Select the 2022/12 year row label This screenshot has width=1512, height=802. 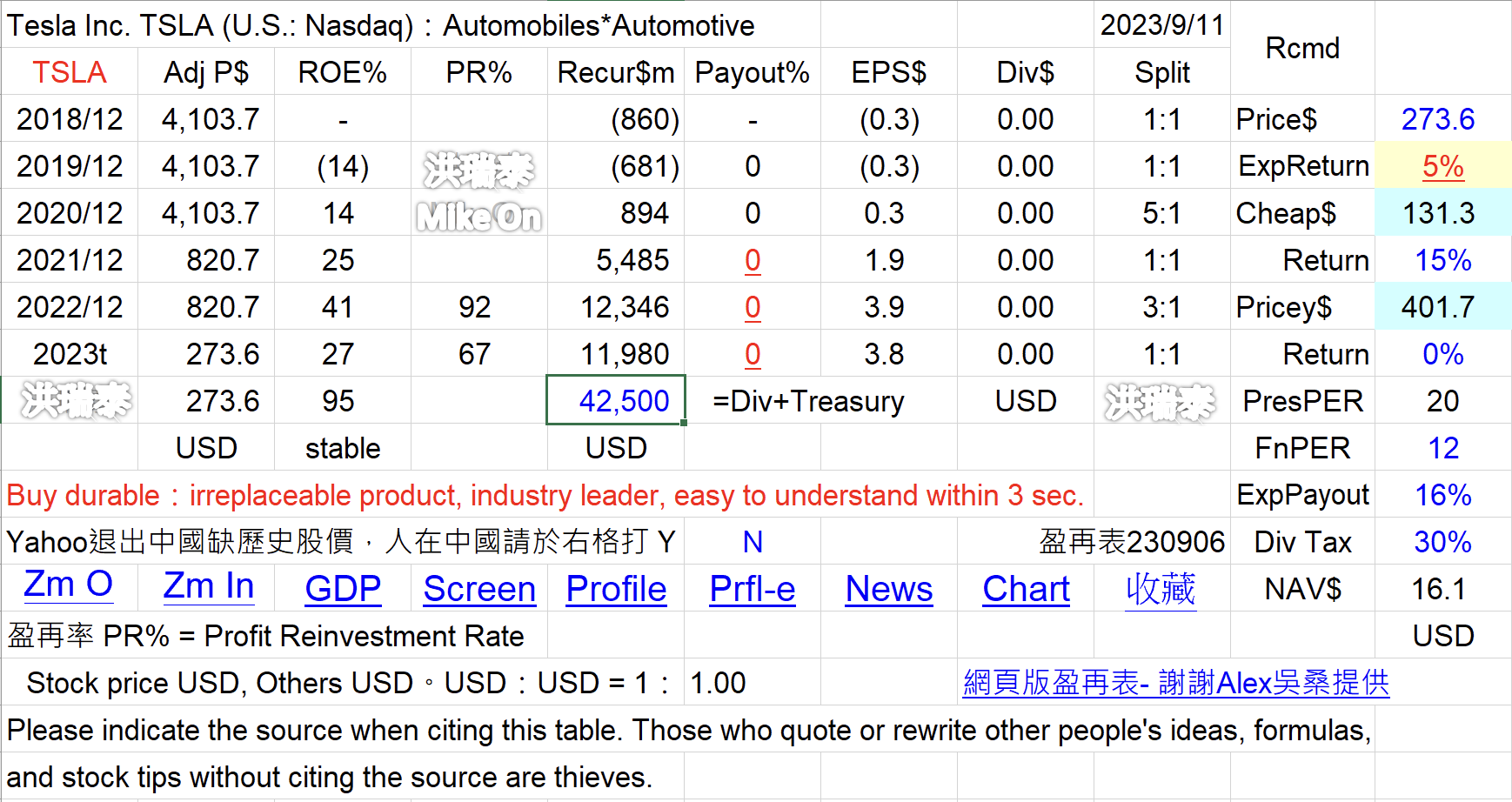tap(70, 307)
